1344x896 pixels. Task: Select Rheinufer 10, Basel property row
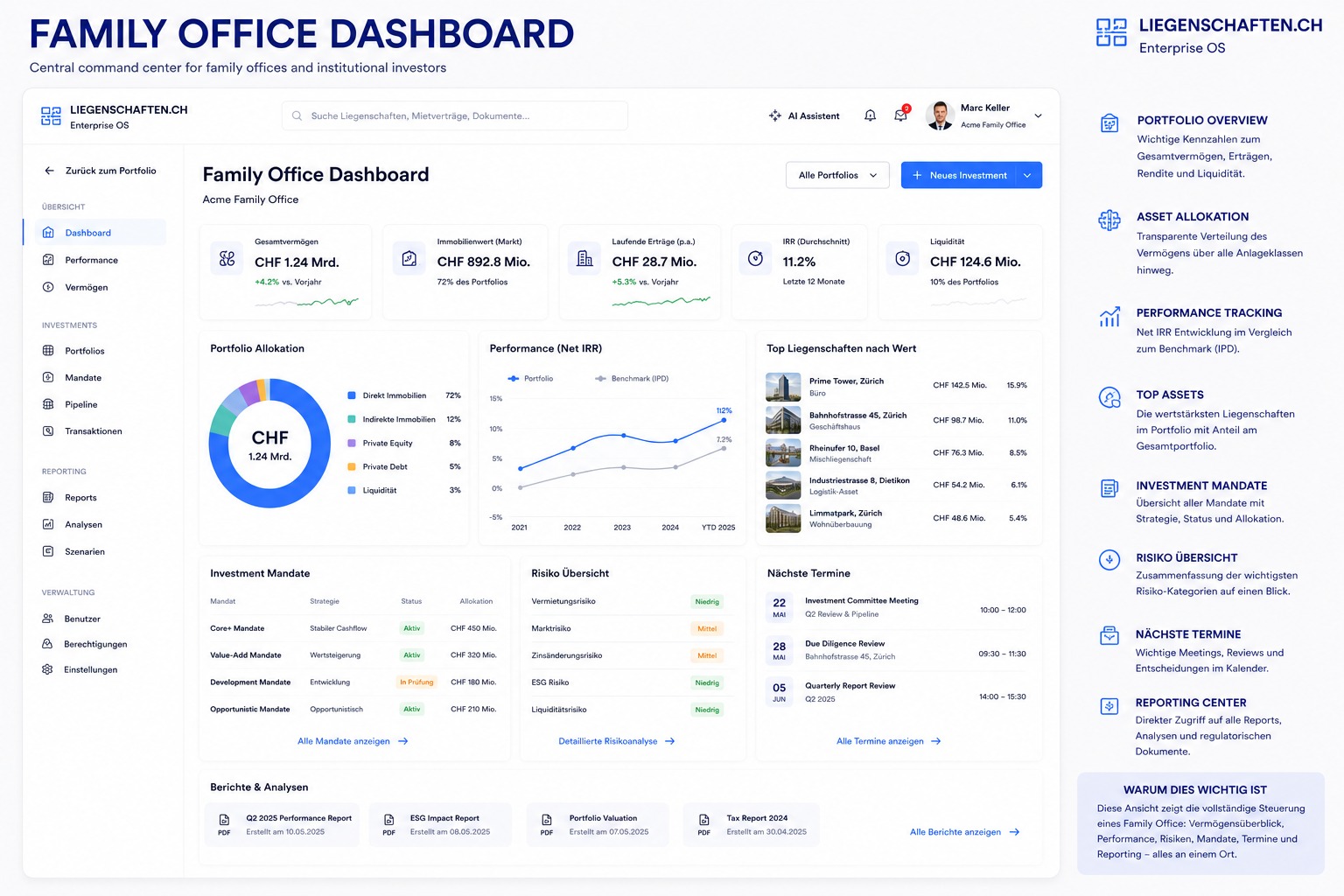coord(898,453)
